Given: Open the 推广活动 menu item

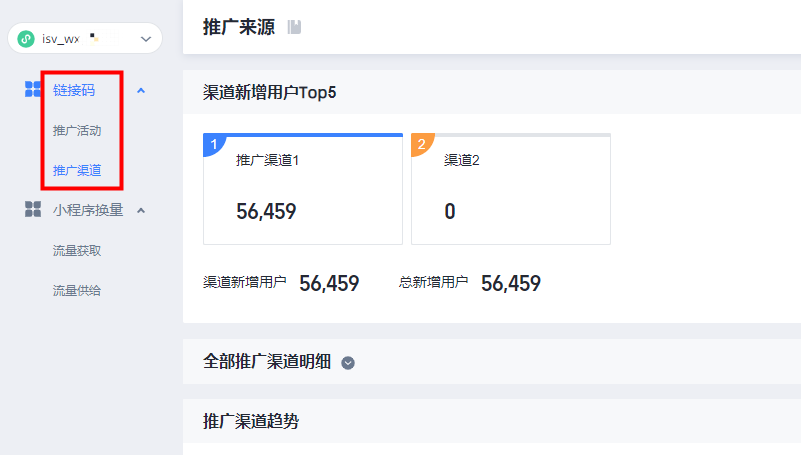Looking at the screenshot, I should [77, 130].
